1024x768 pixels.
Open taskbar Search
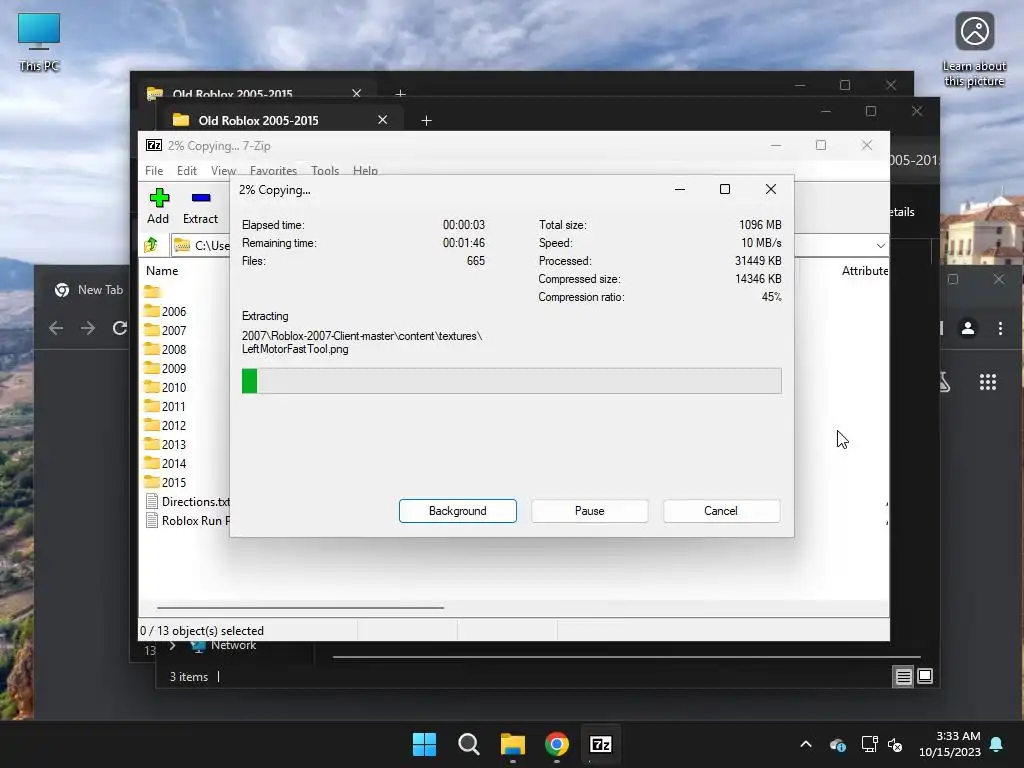pos(468,744)
